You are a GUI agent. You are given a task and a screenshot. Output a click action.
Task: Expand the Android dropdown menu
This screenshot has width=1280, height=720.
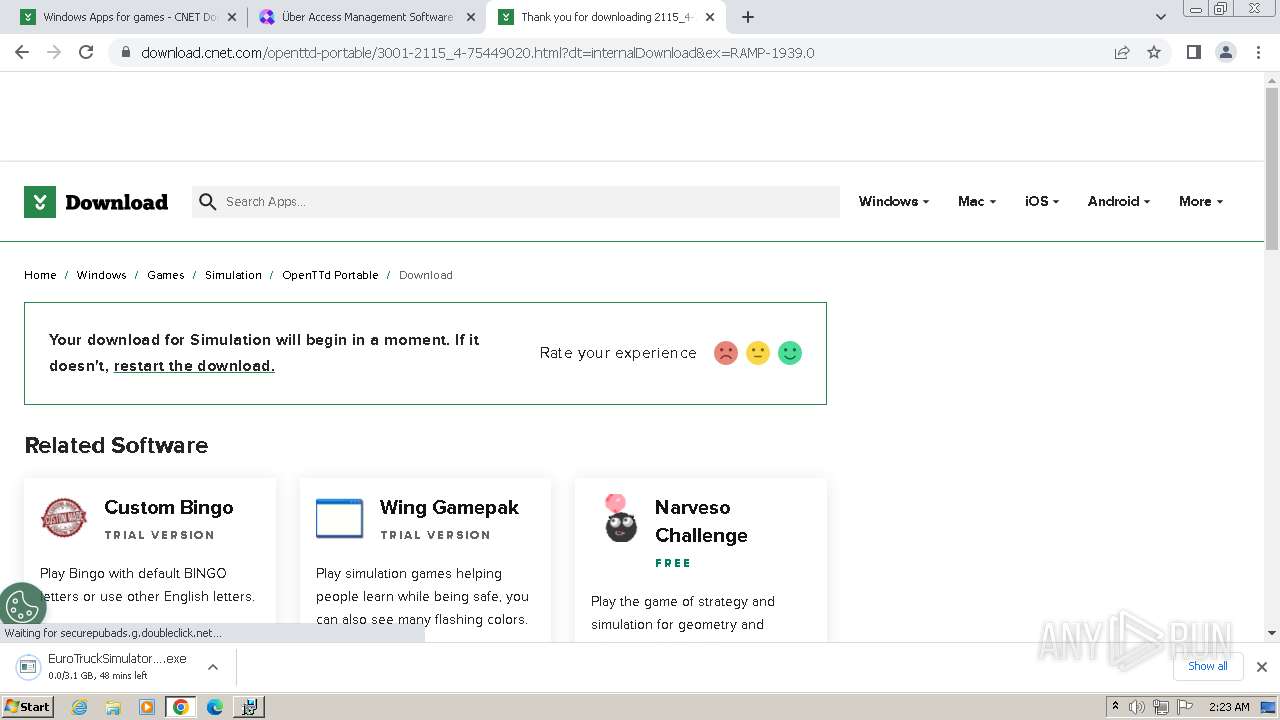pos(1119,201)
